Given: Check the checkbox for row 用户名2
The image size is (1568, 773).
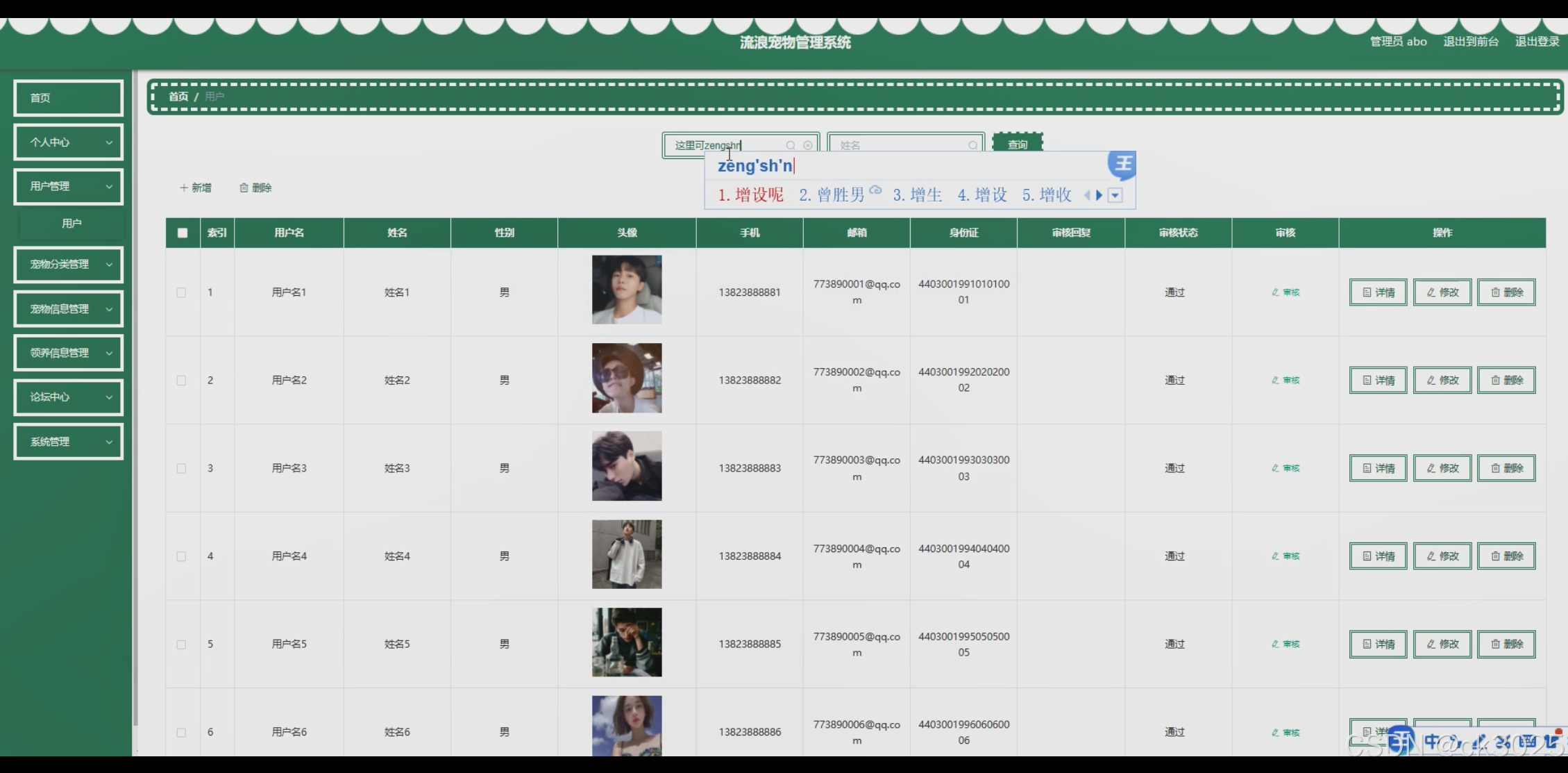Looking at the screenshot, I should point(181,381).
